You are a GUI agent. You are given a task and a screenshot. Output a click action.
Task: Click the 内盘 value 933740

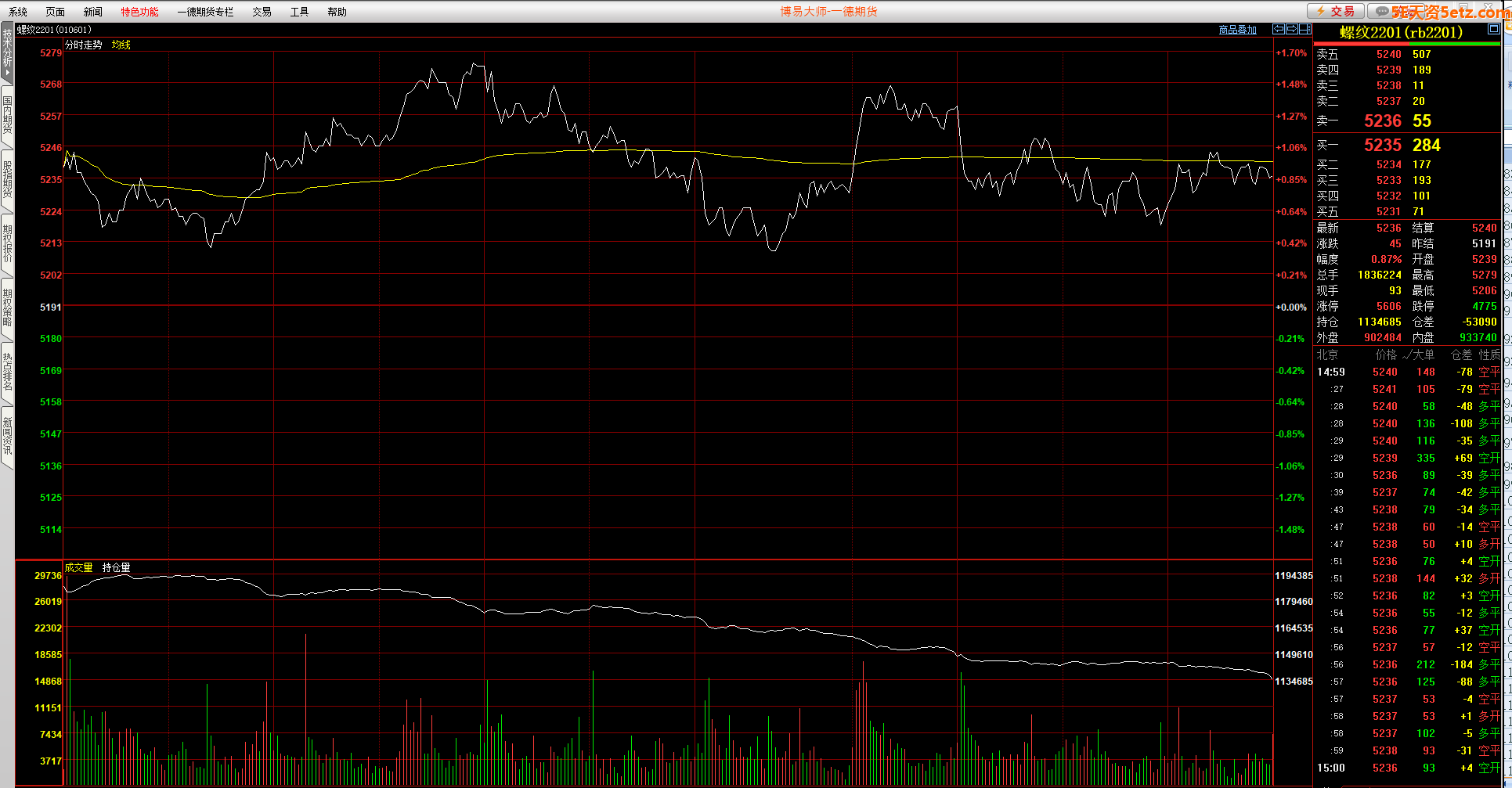[1478, 337]
